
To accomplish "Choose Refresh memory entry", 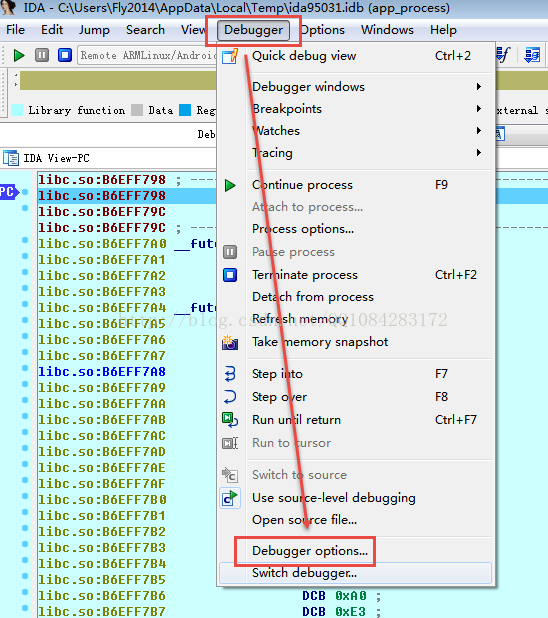I will [300, 318].
